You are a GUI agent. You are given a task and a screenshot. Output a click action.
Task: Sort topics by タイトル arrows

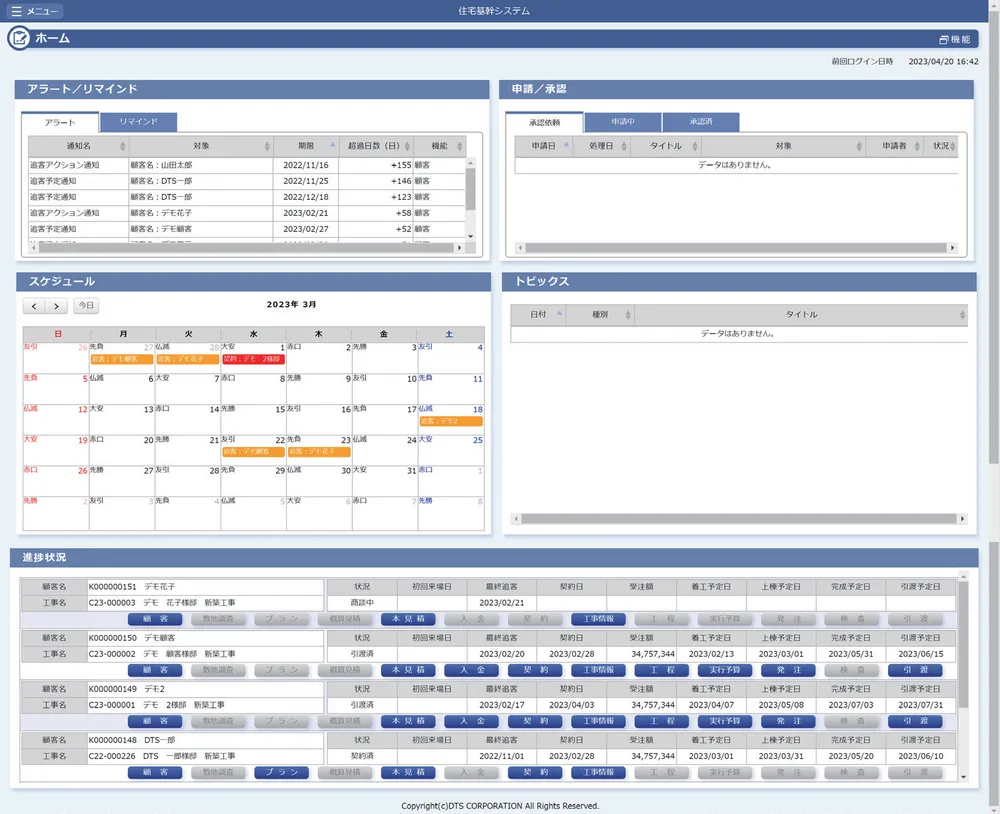click(962, 314)
